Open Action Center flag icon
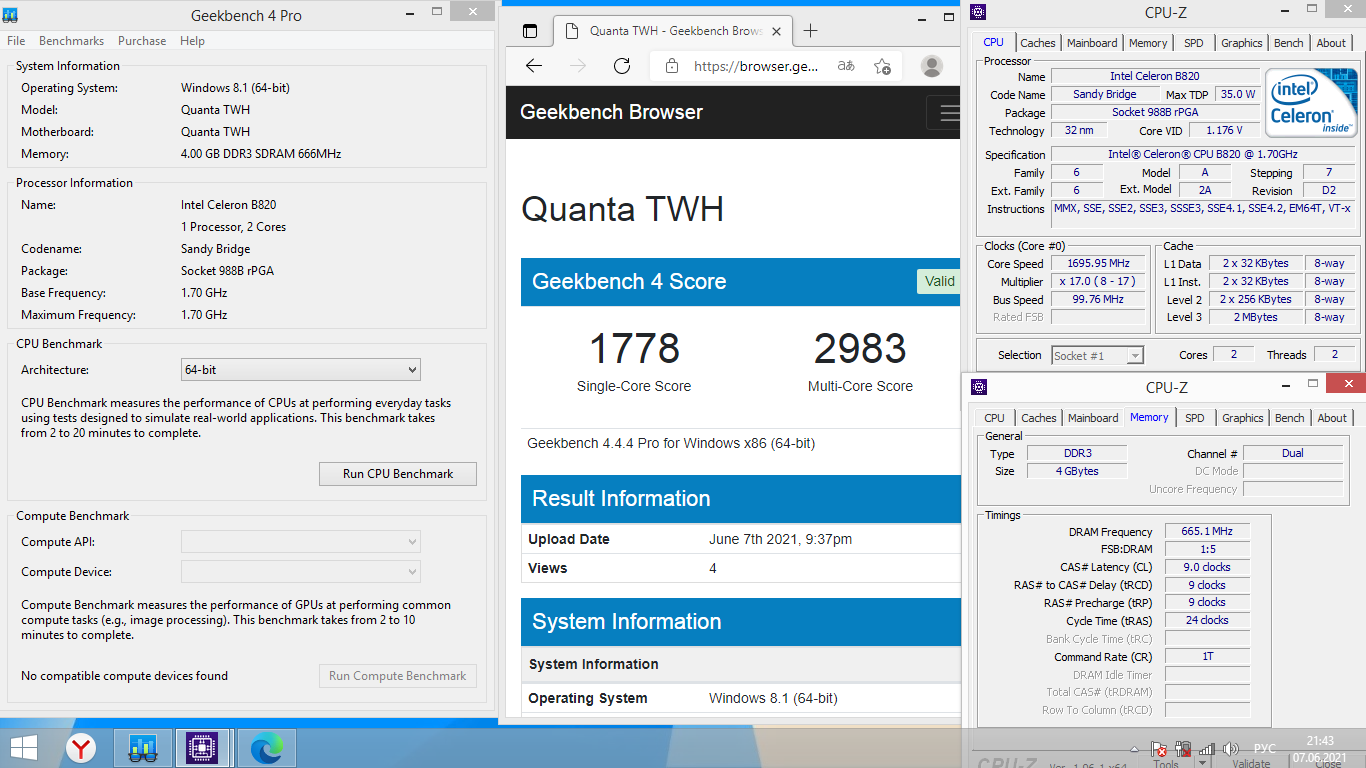 tap(1159, 748)
